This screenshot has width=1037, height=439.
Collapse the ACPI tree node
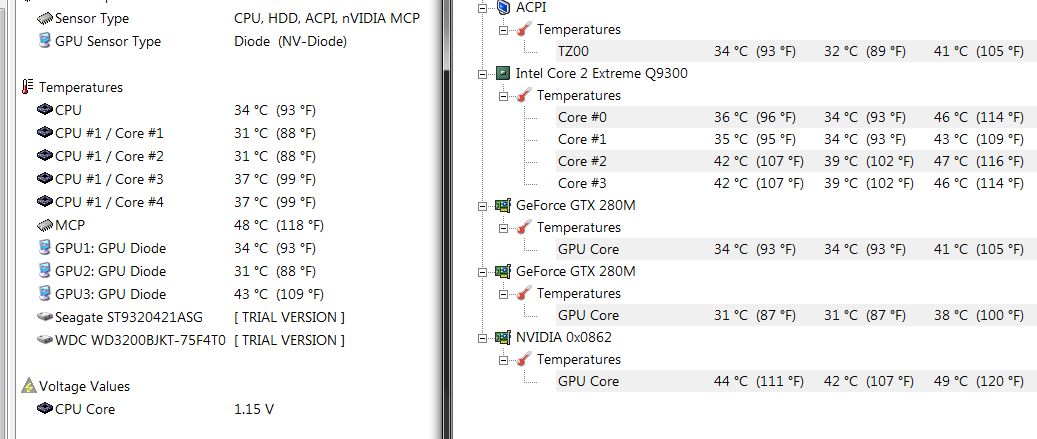click(483, 8)
